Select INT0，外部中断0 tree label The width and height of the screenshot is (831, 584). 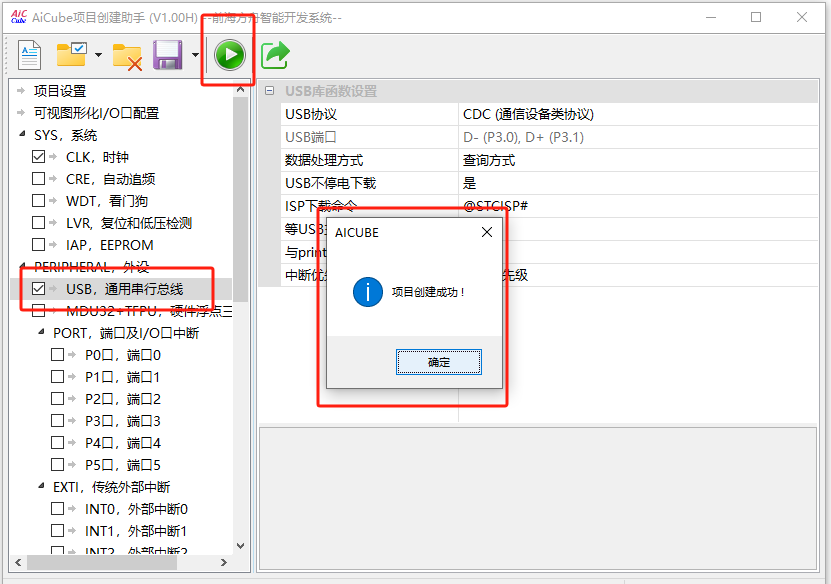[136, 509]
